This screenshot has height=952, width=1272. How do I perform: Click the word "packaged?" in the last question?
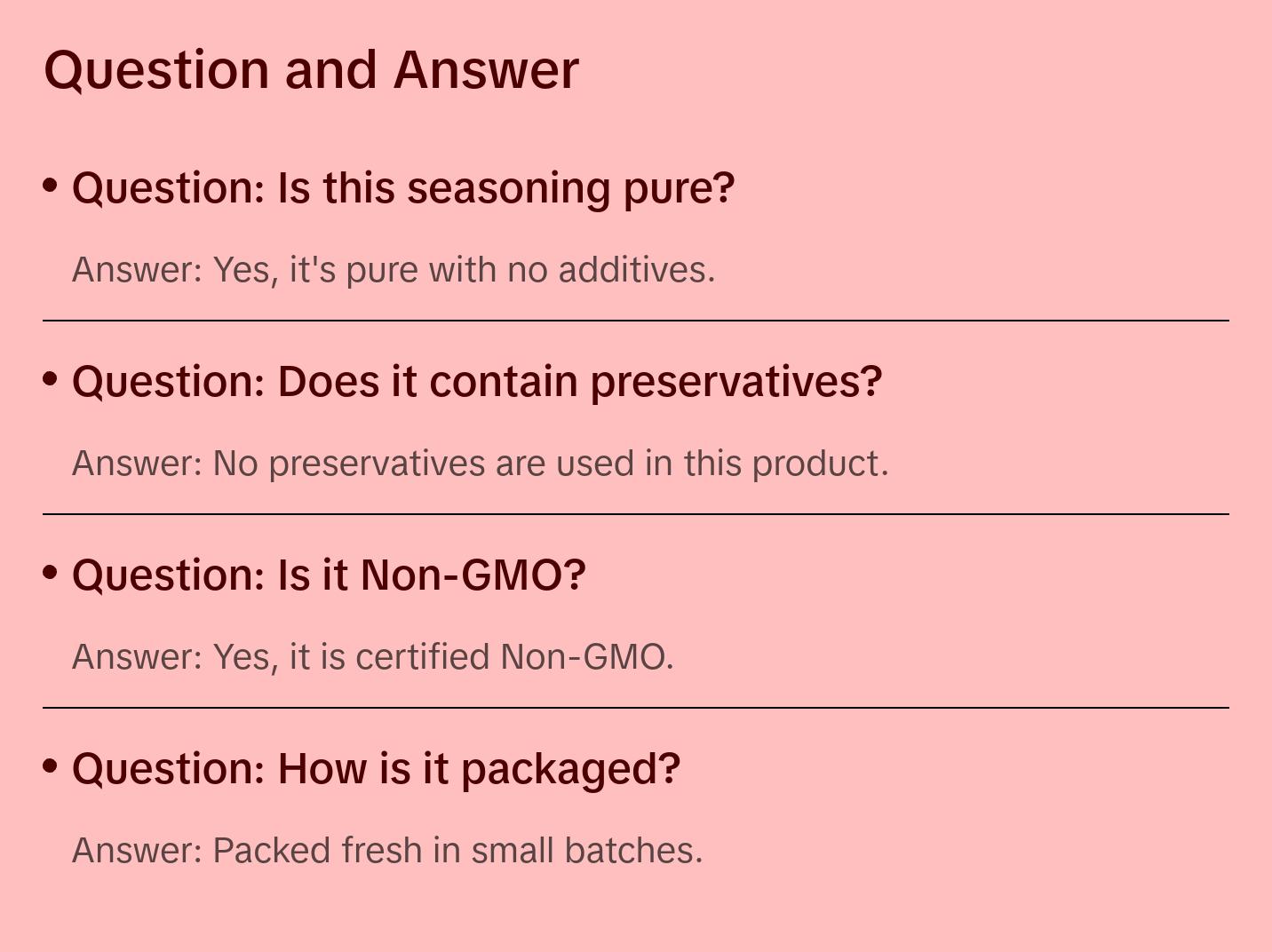[570, 769]
